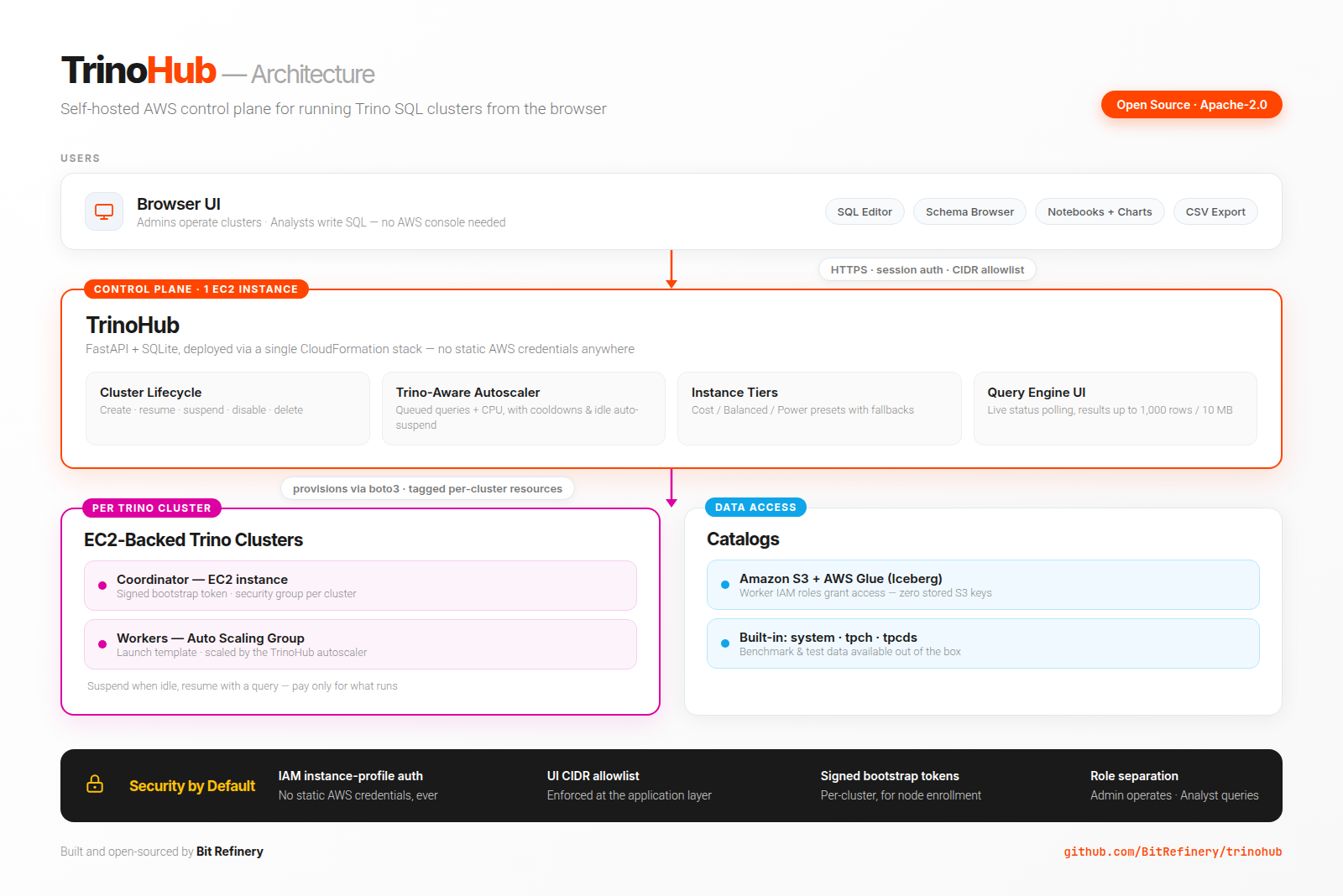
Task: Select the CSV Export pill
Action: coord(1215,211)
